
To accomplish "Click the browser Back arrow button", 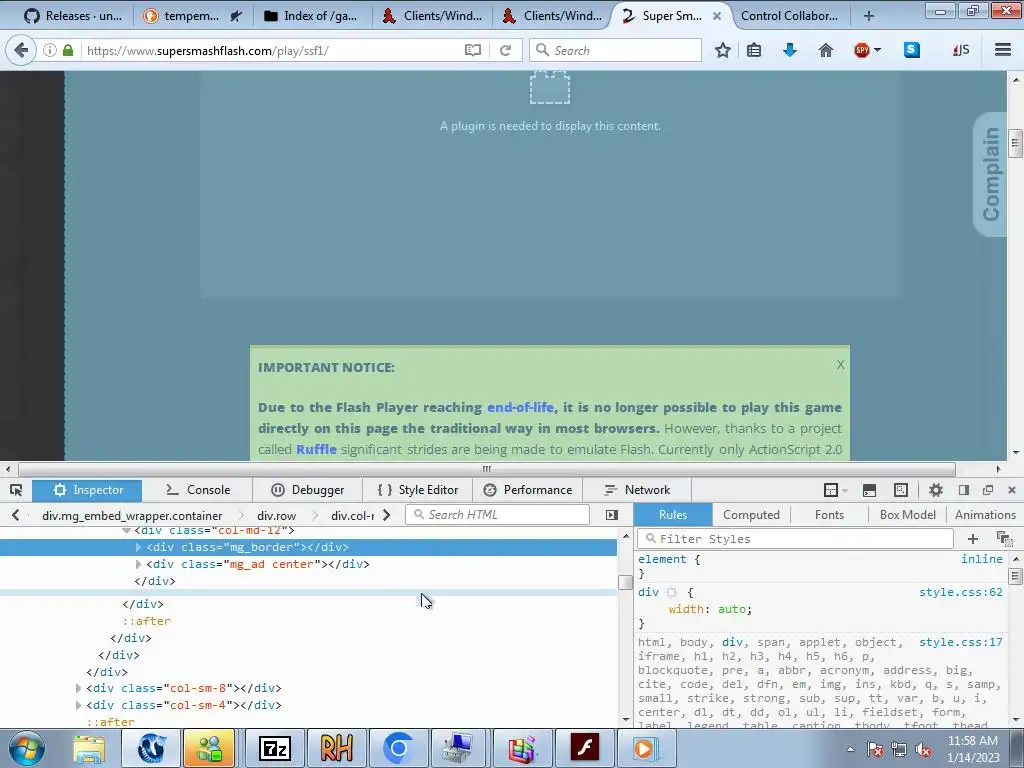I will 21,50.
